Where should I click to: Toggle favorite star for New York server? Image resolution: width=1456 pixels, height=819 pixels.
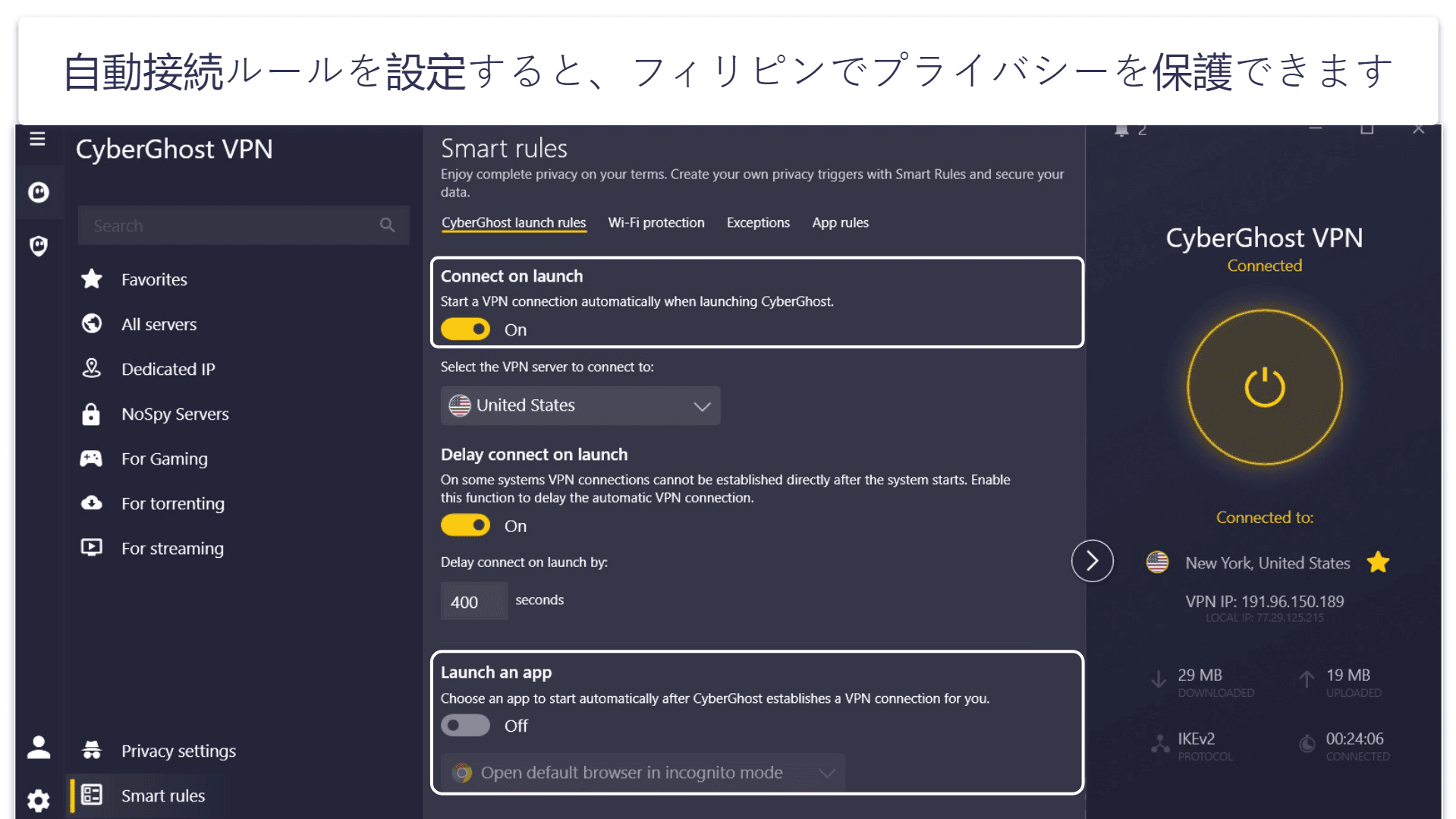coord(1378,562)
